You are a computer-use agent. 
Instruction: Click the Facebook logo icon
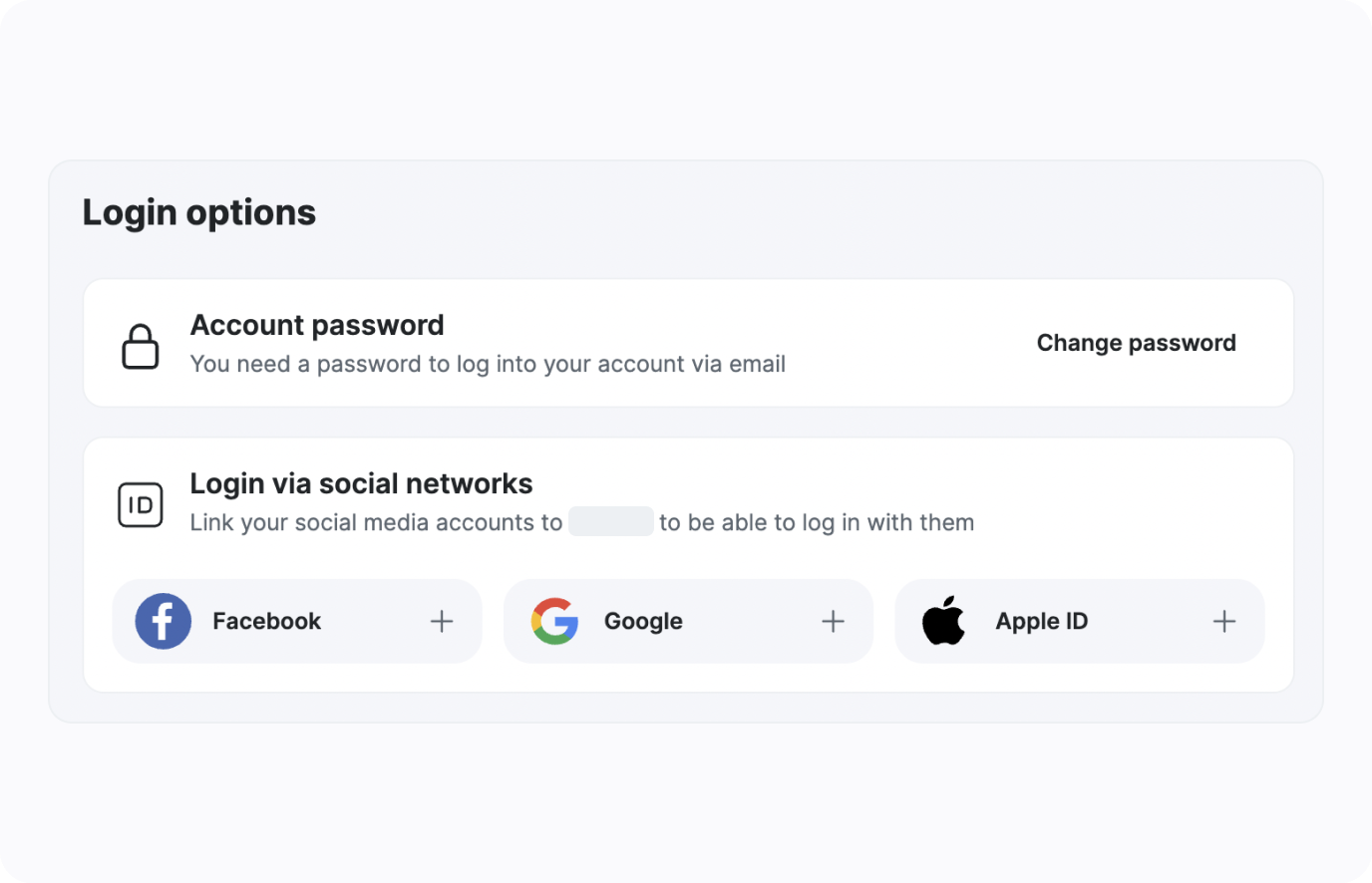(164, 621)
